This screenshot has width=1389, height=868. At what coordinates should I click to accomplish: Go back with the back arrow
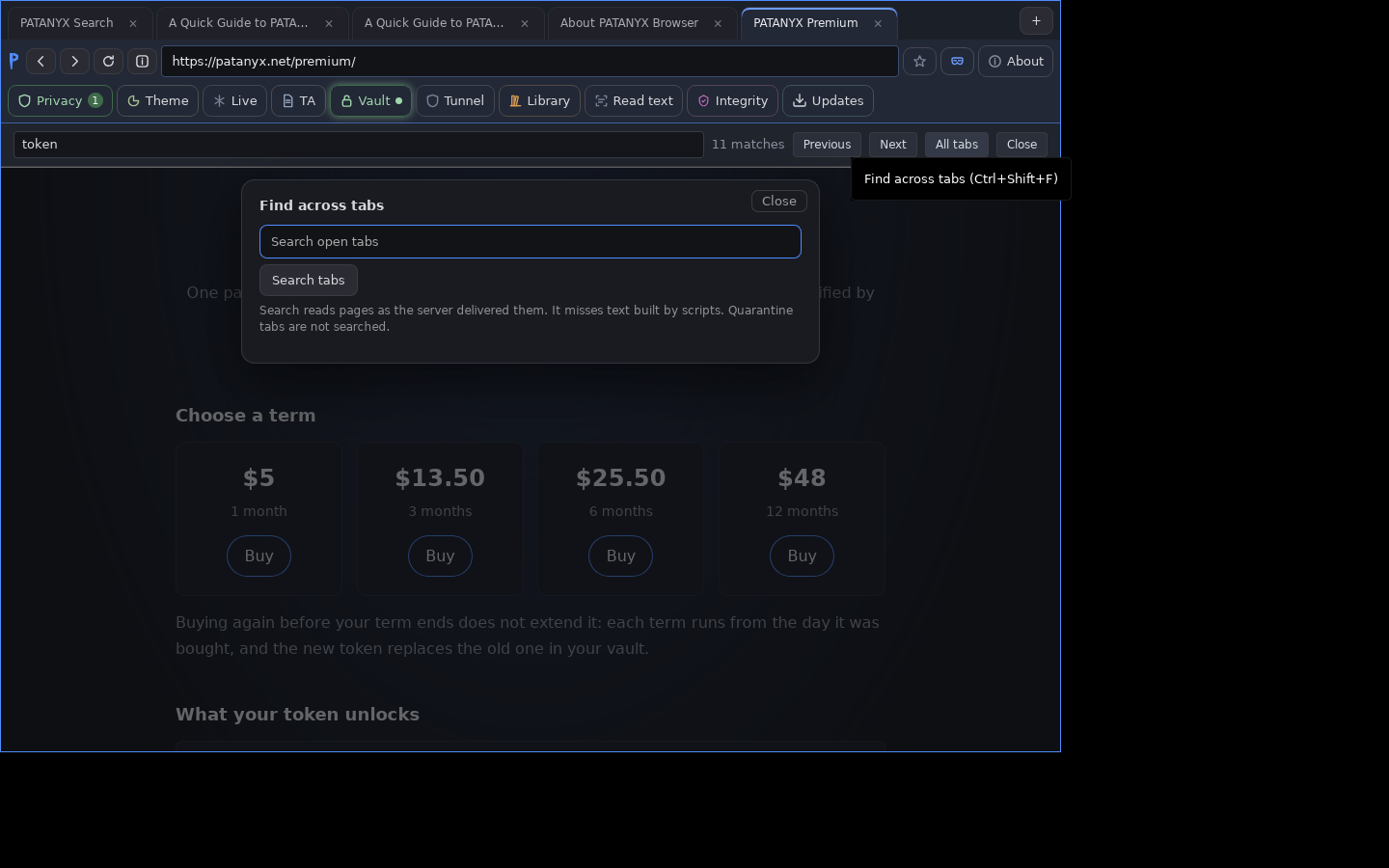[41, 61]
